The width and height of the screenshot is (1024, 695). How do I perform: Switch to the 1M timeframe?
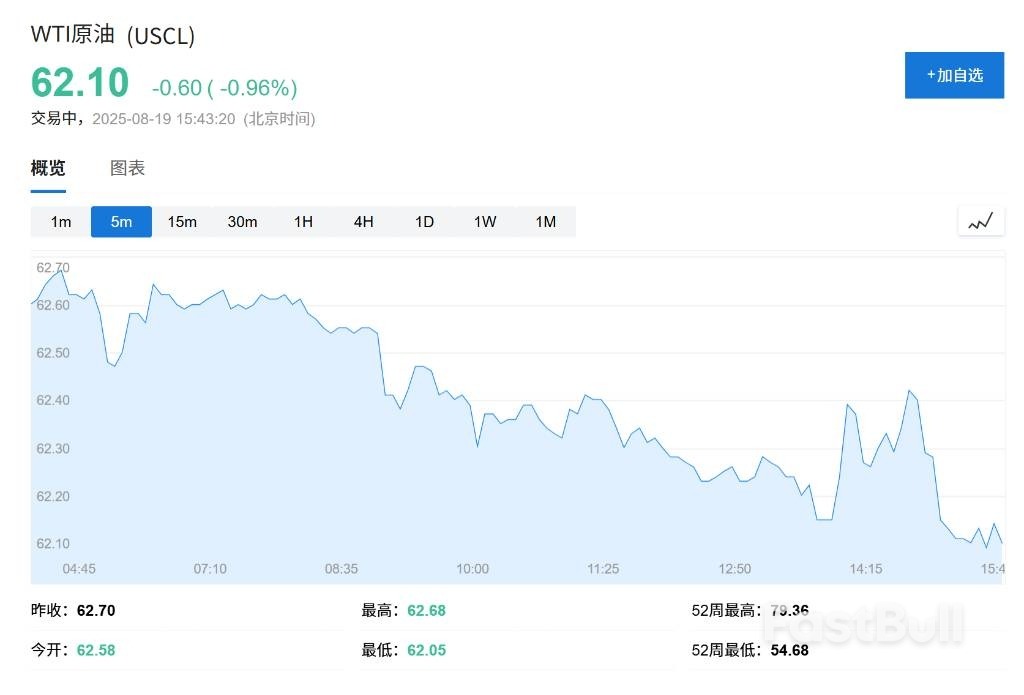point(546,221)
